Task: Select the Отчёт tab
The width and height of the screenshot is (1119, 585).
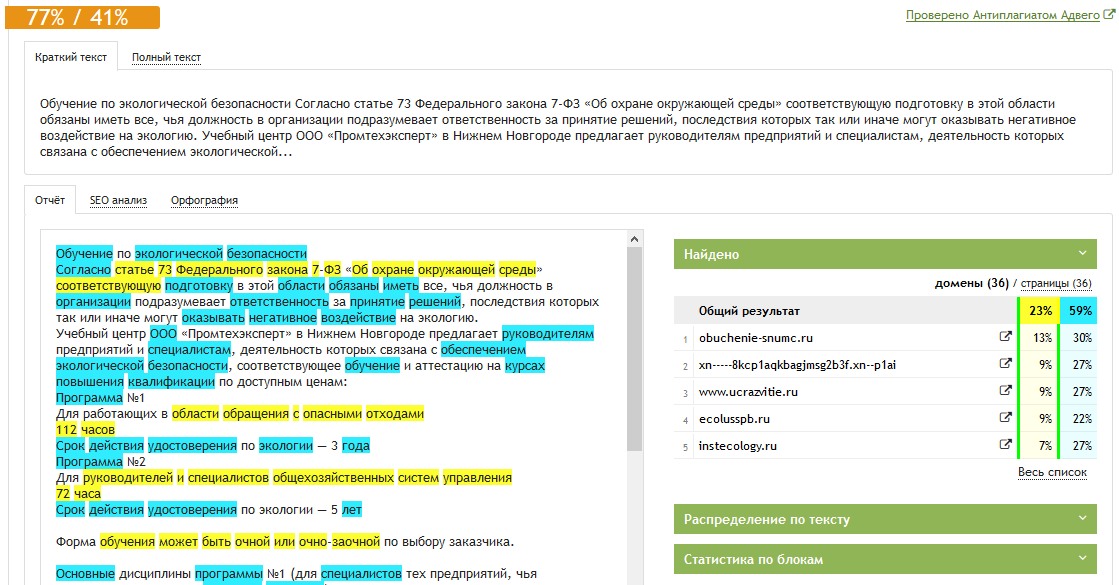Action: pos(50,200)
